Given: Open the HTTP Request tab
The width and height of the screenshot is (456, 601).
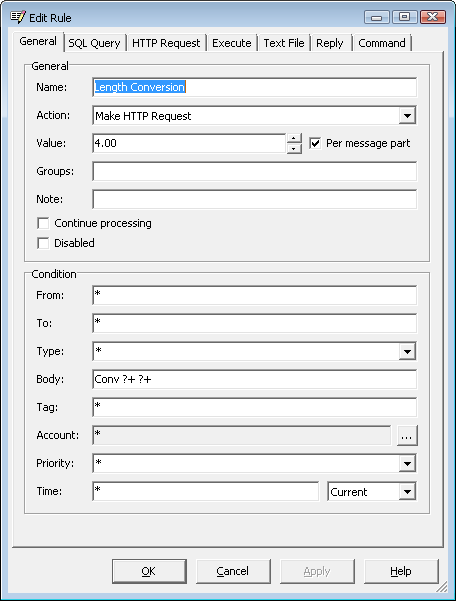Looking at the screenshot, I should pyautogui.click(x=166, y=43).
